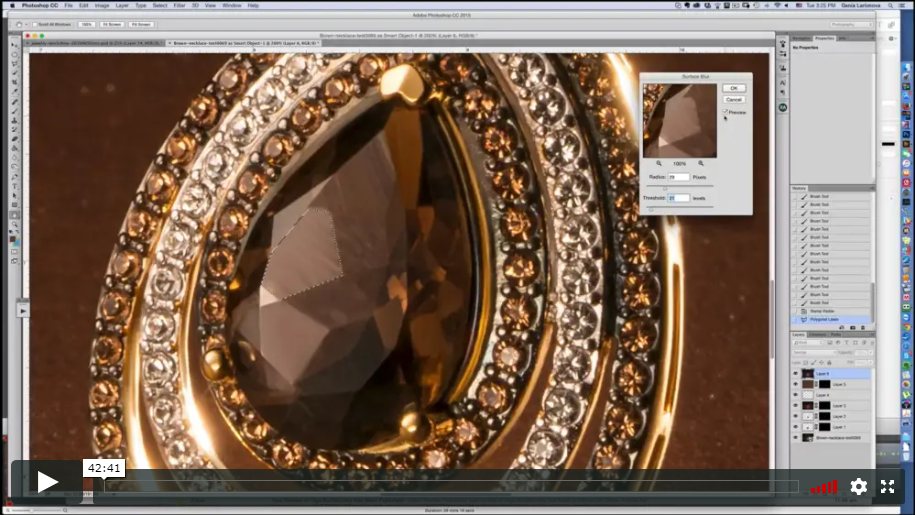Screen dimensions: 915x515
Task: Select Stamp Visible history state
Action: (x=832, y=311)
